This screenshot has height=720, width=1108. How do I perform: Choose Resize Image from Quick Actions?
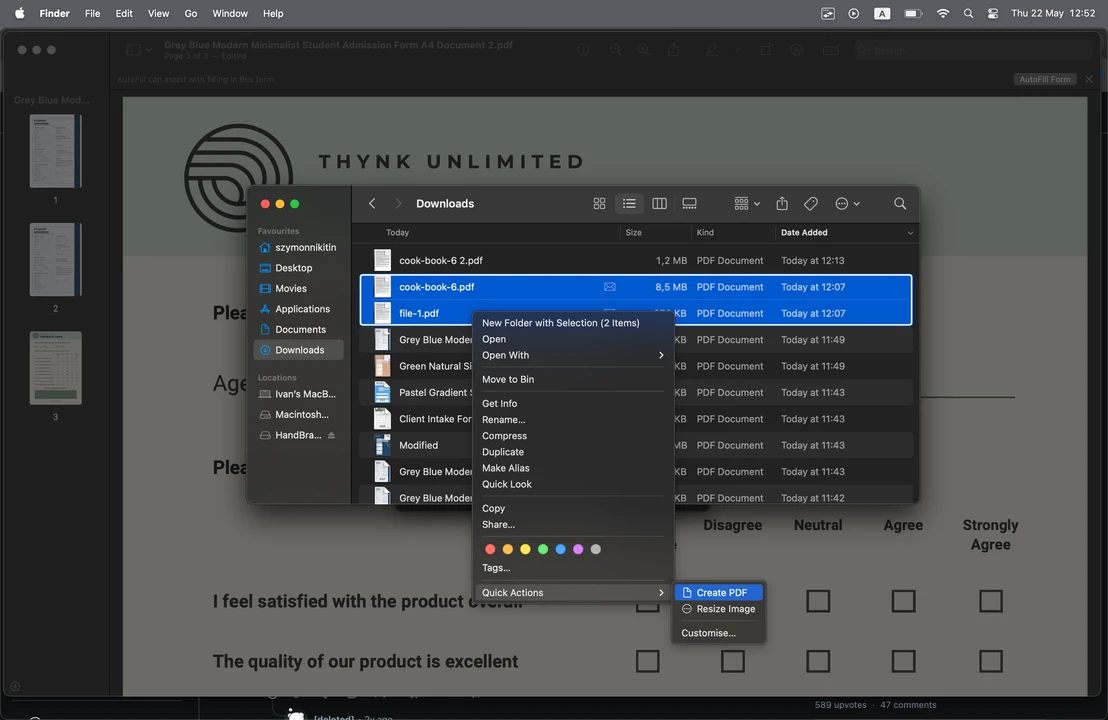719,609
